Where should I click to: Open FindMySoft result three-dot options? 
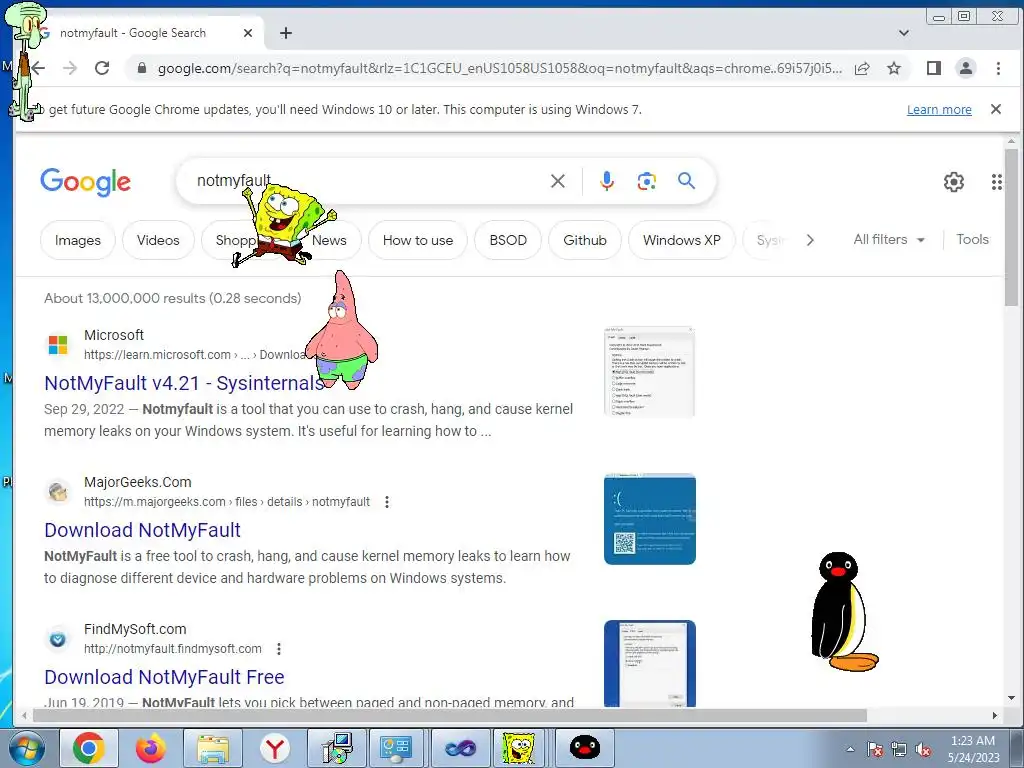[x=279, y=648]
